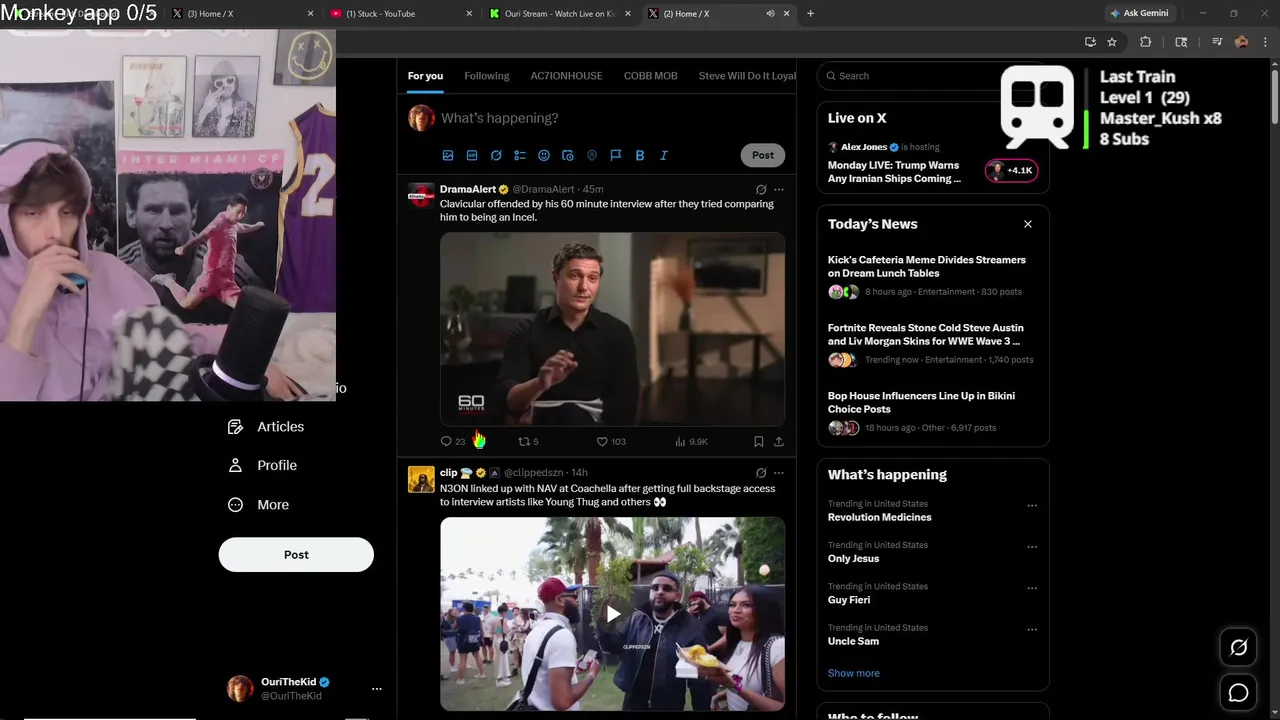Open the GIF picker in the composer

point(472,155)
